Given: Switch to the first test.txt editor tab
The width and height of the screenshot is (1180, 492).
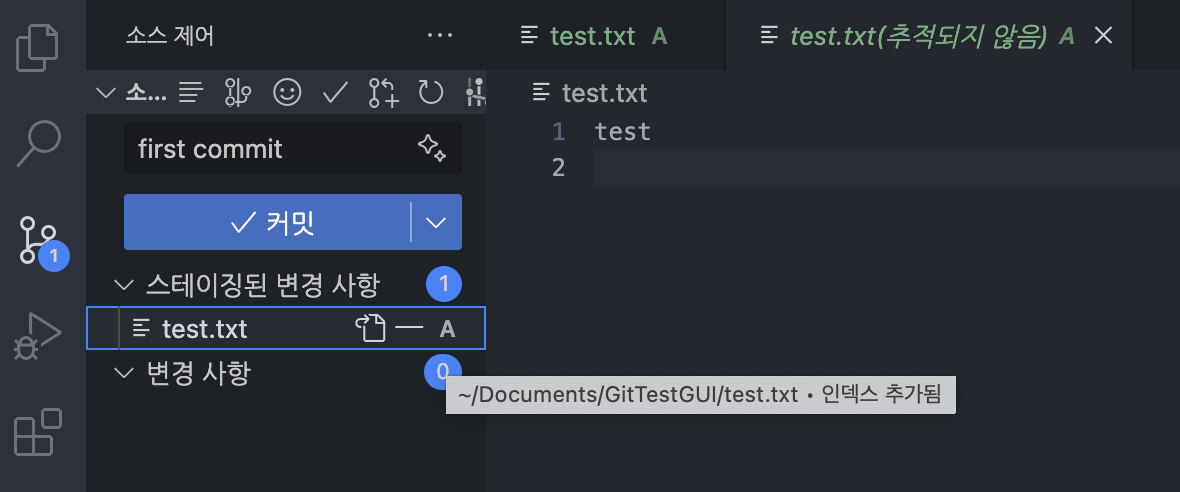Looking at the screenshot, I should (592, 36).
